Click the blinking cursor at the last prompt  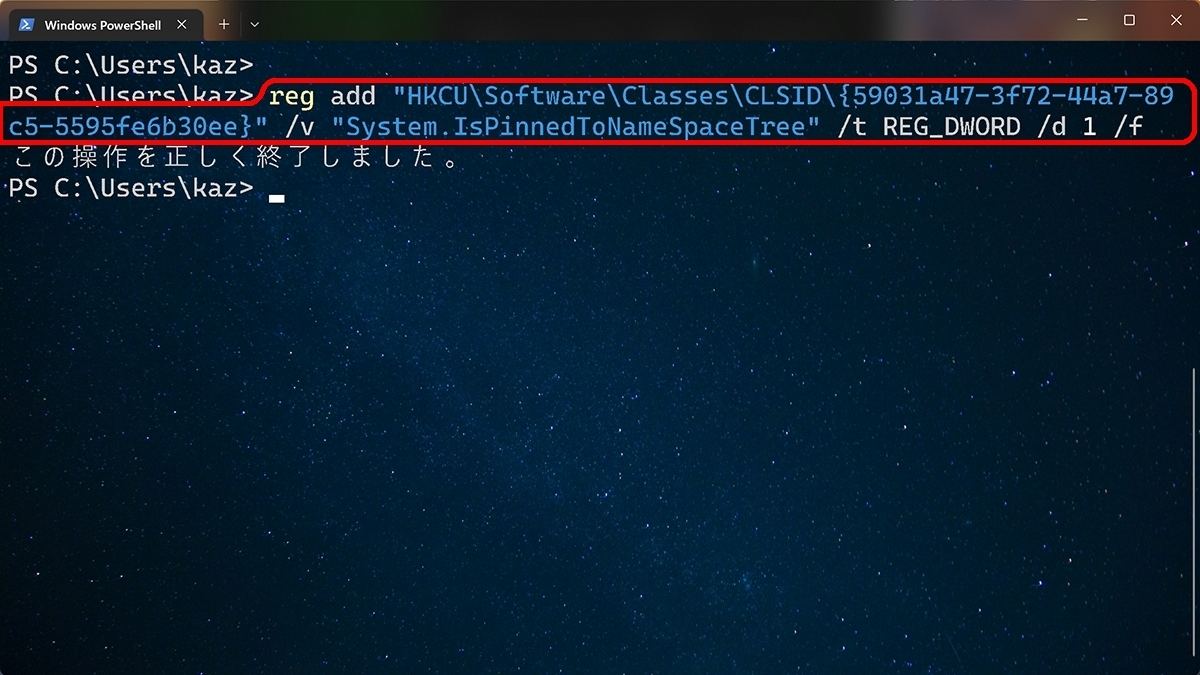tap(277, 198)
